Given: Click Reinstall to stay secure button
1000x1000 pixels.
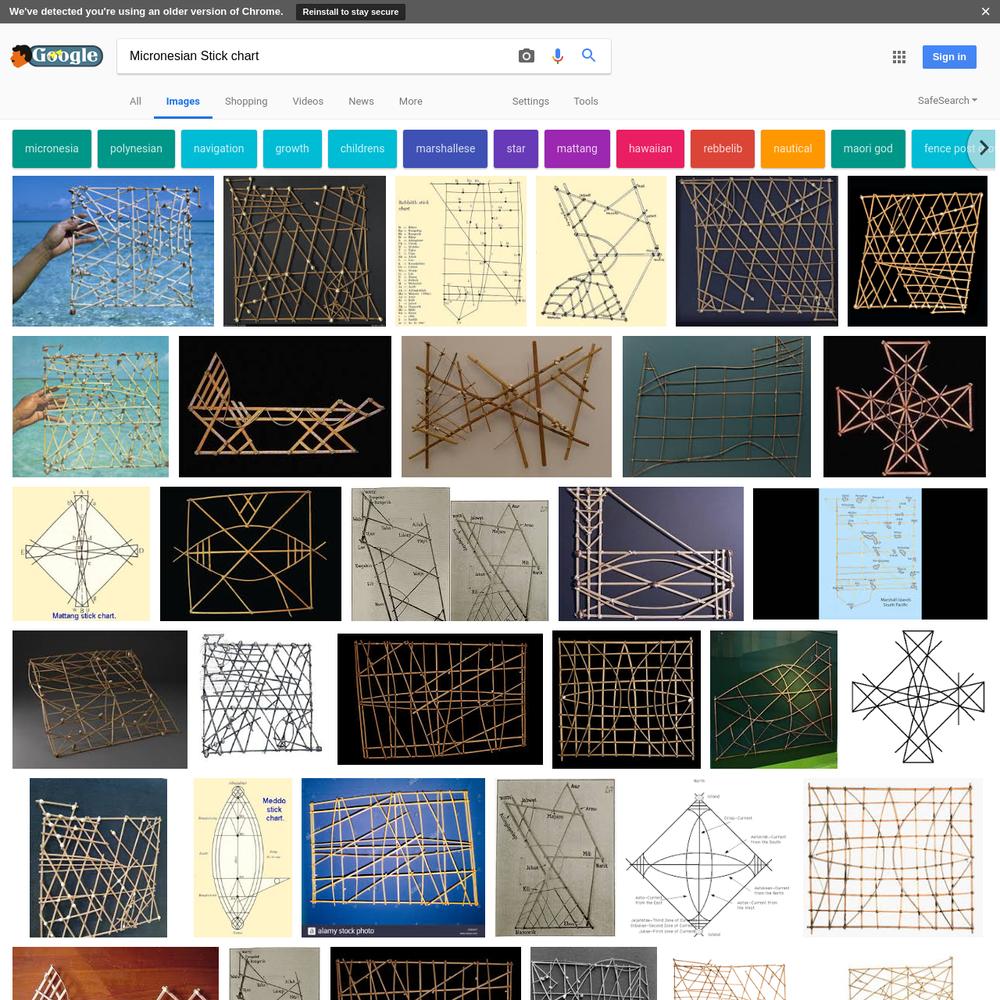Looking at the screenshot, I should pos(350,11).
